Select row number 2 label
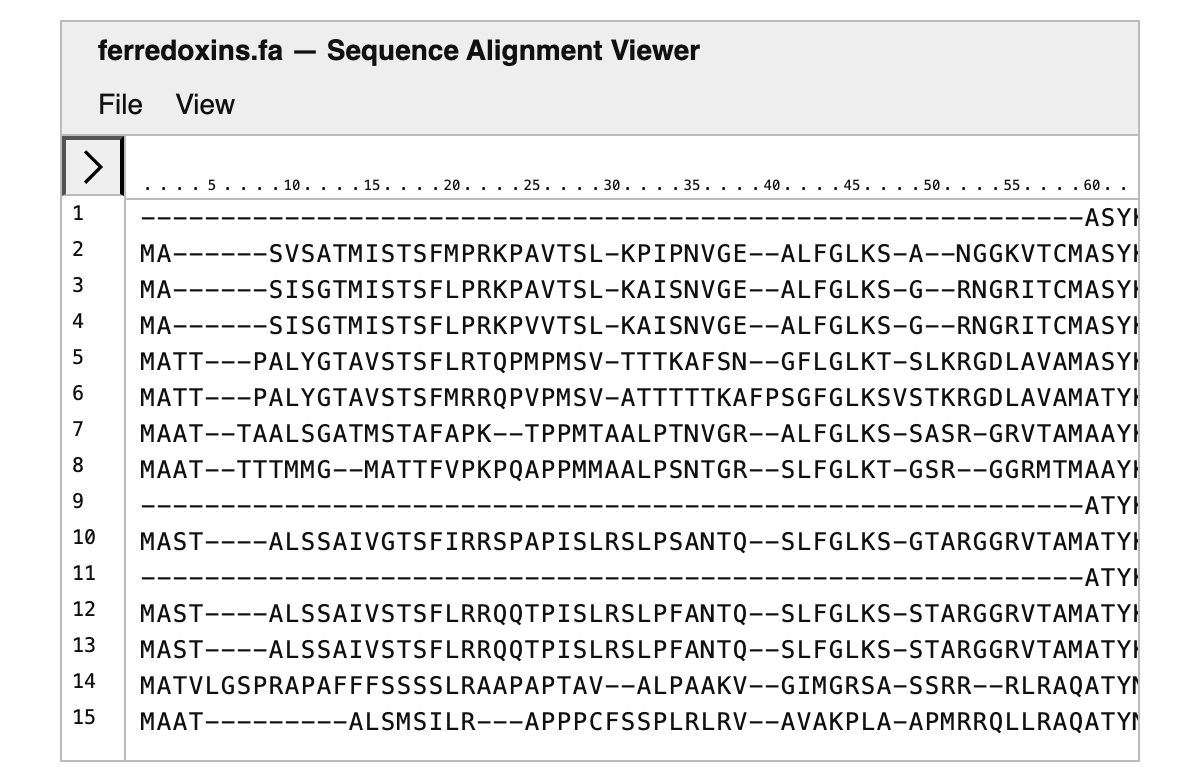 pos(78,249)
